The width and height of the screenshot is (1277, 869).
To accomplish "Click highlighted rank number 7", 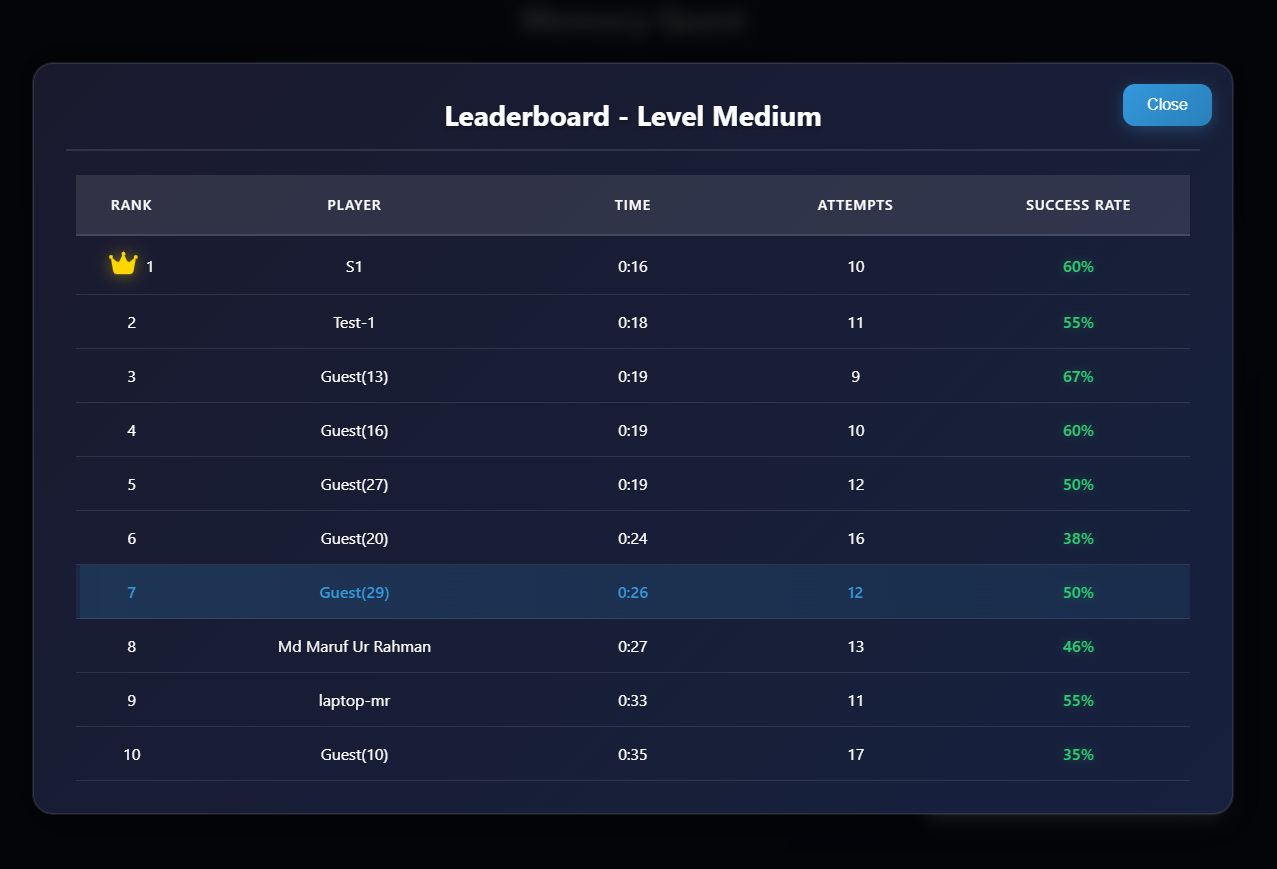I will (x=132, y=593).
